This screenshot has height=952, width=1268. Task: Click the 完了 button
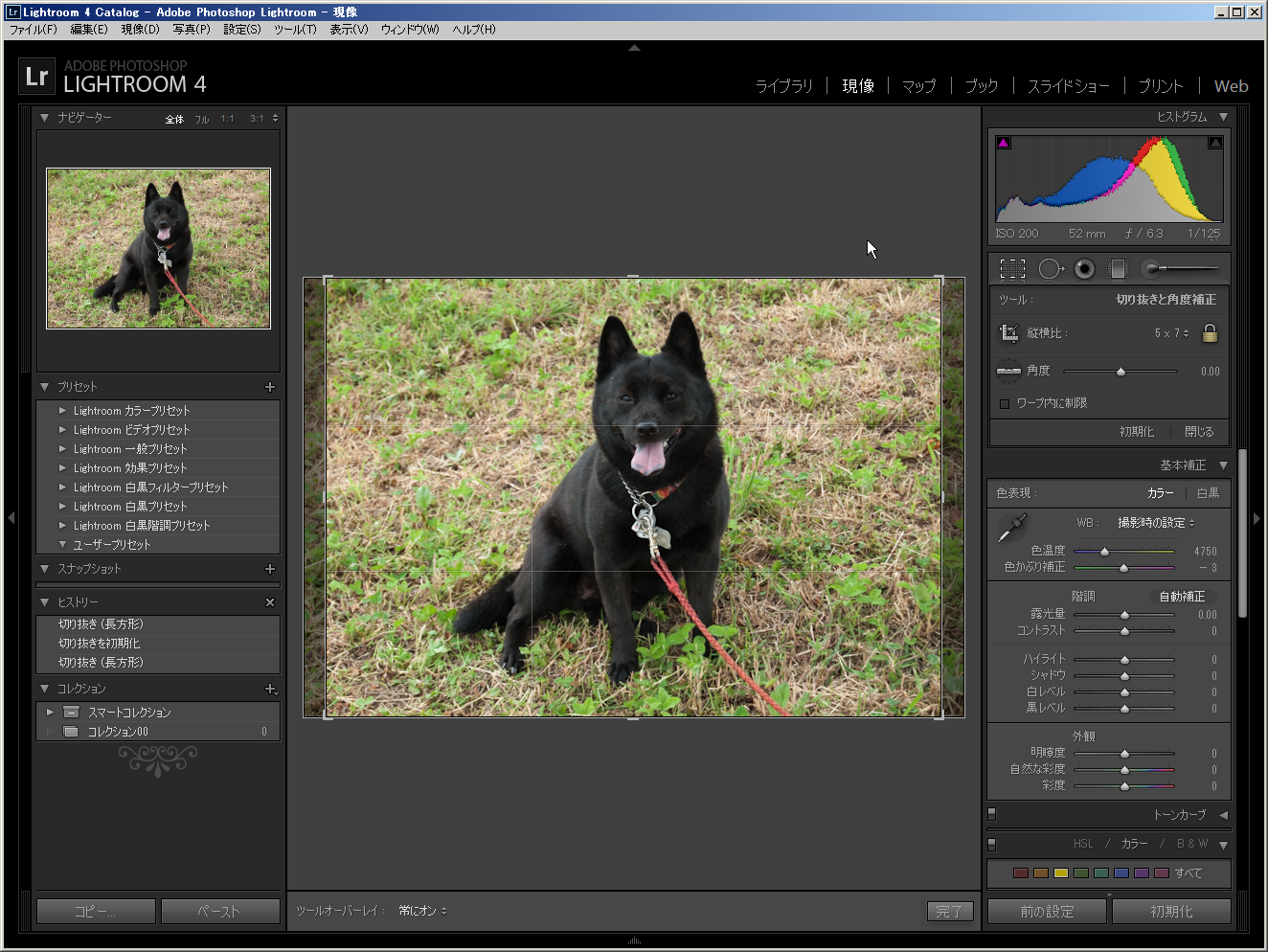click(x=949, y=911)
